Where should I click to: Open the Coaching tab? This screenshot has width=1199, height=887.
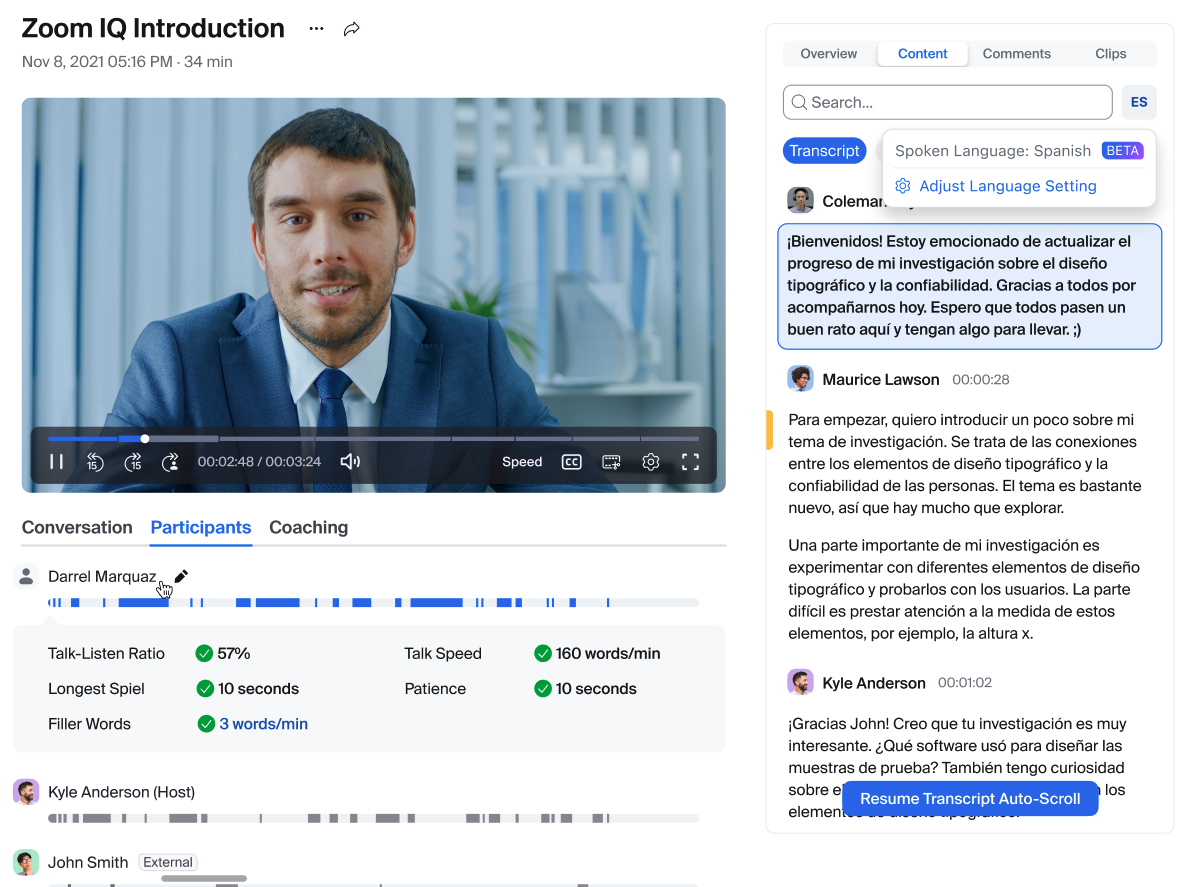(x=308, y=527)
